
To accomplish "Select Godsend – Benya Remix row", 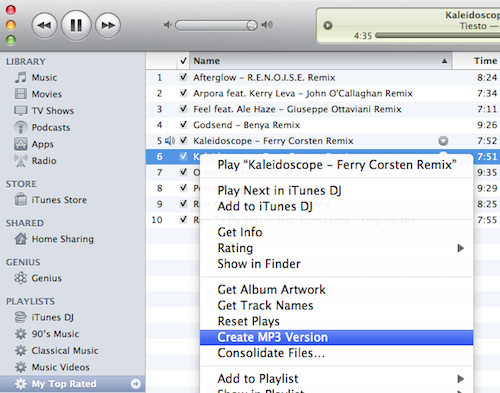I will click(323, 125).
